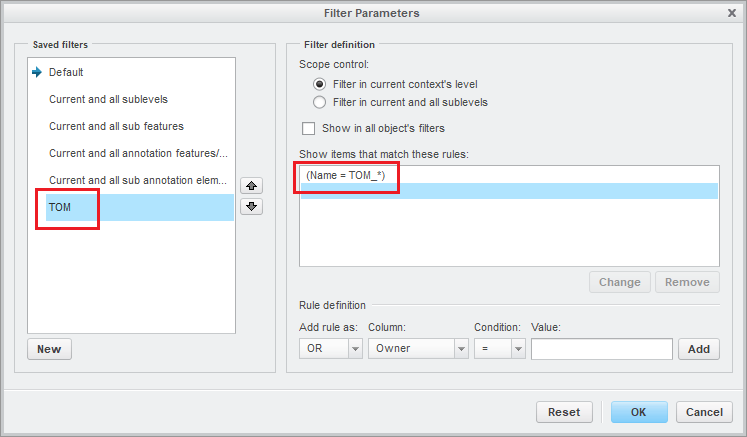Click the New filter button
This screenshot has height=437, width=747.
pyautogui.click(x=49, y=349)
